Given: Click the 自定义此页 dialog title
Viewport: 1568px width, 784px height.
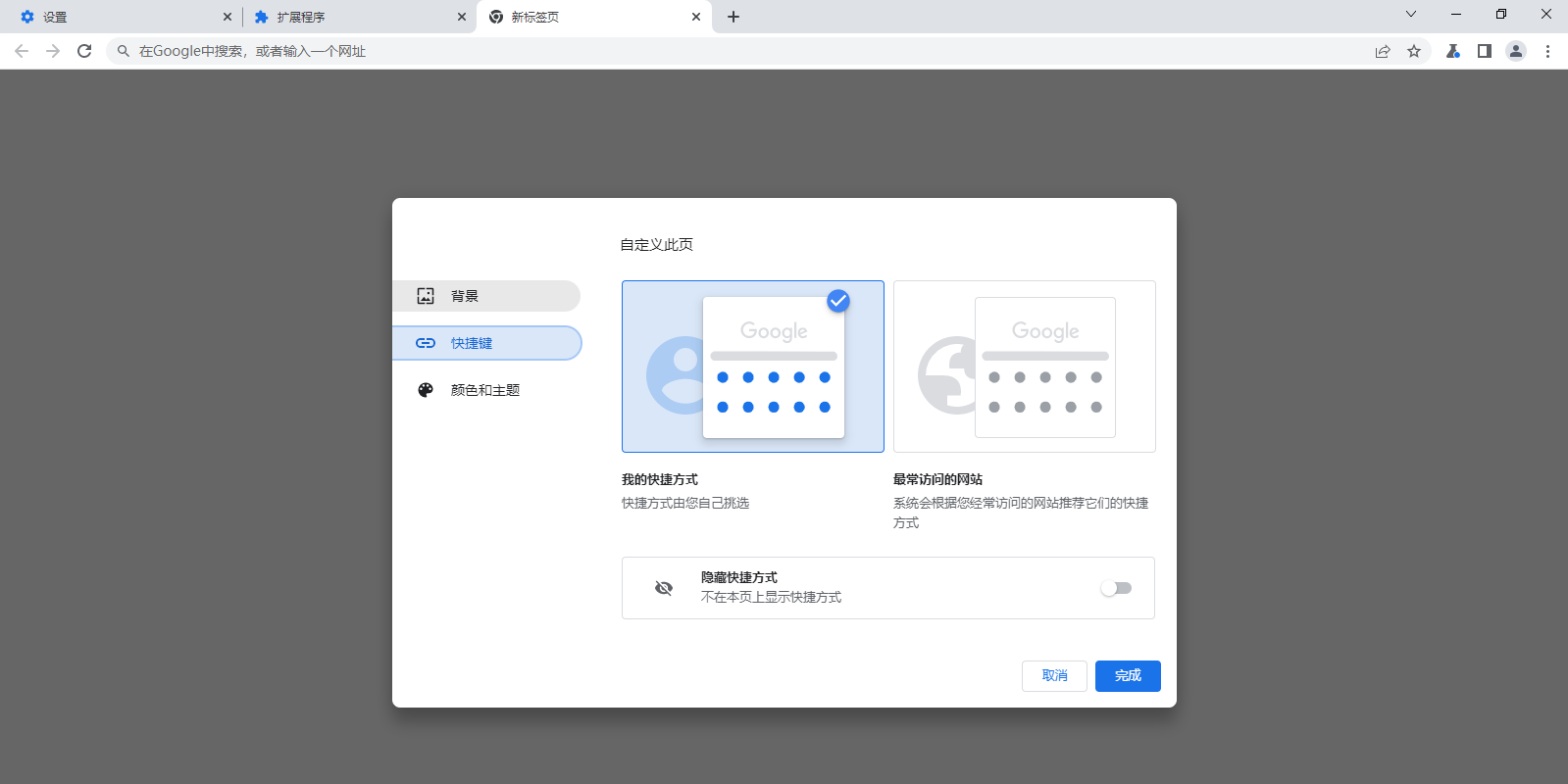Looking at the screenshot, I should [x=657, y=244].
